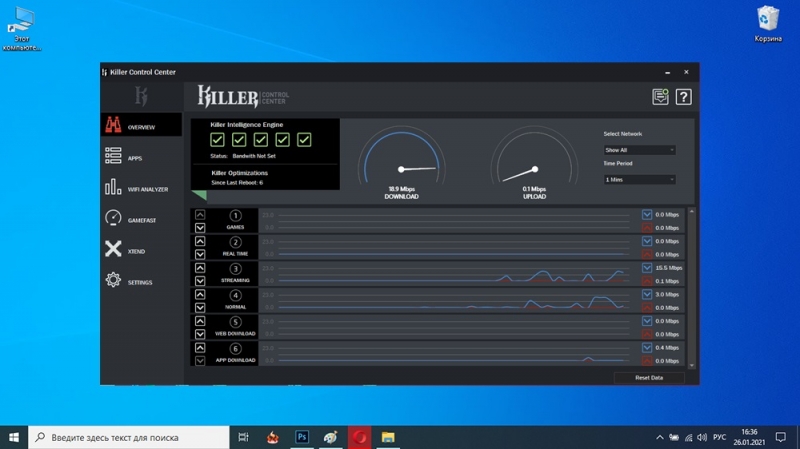The width and height of the screenshot is (800, 449).
Task: Open the Select Network Show All dropdown
Action: point(639,150)
